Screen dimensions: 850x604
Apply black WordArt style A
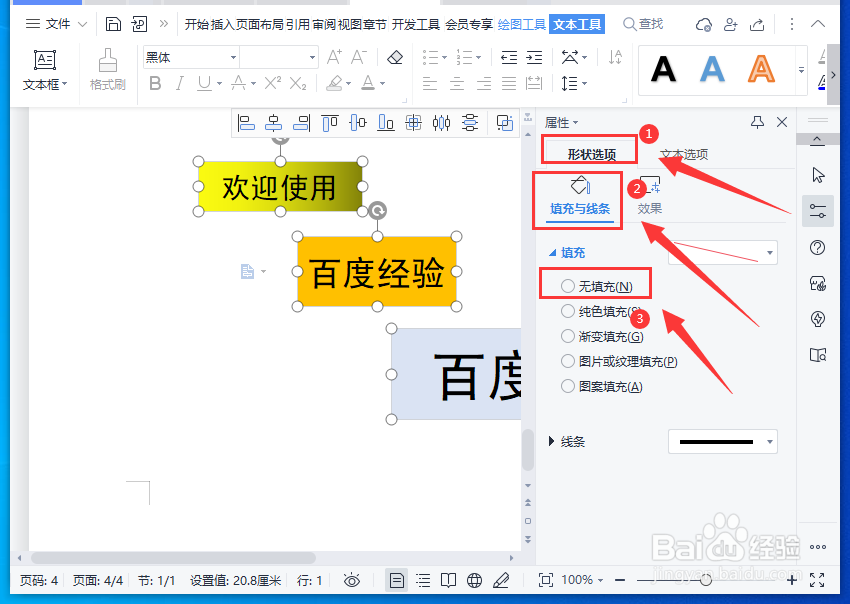tap(664, 69)
